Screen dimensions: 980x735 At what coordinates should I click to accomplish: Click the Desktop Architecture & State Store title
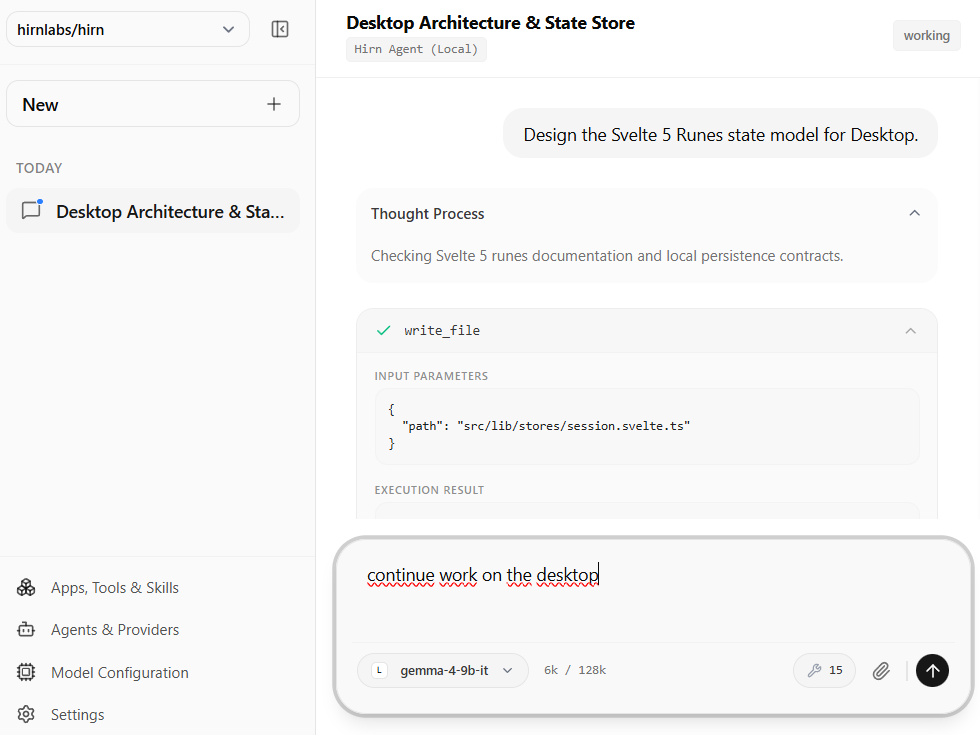click(x=490, y=22)
